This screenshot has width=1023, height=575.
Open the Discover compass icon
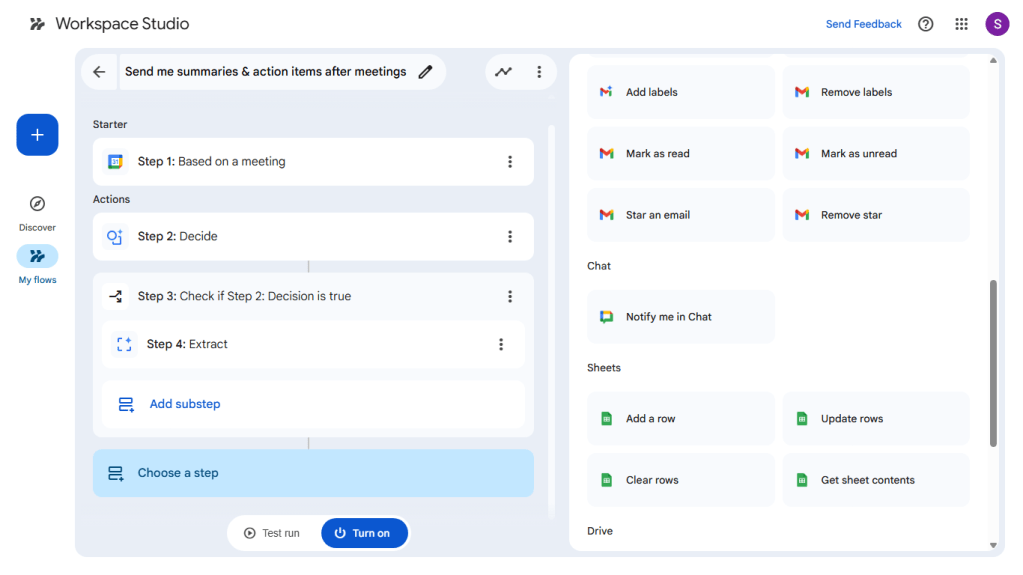(37, 204)
